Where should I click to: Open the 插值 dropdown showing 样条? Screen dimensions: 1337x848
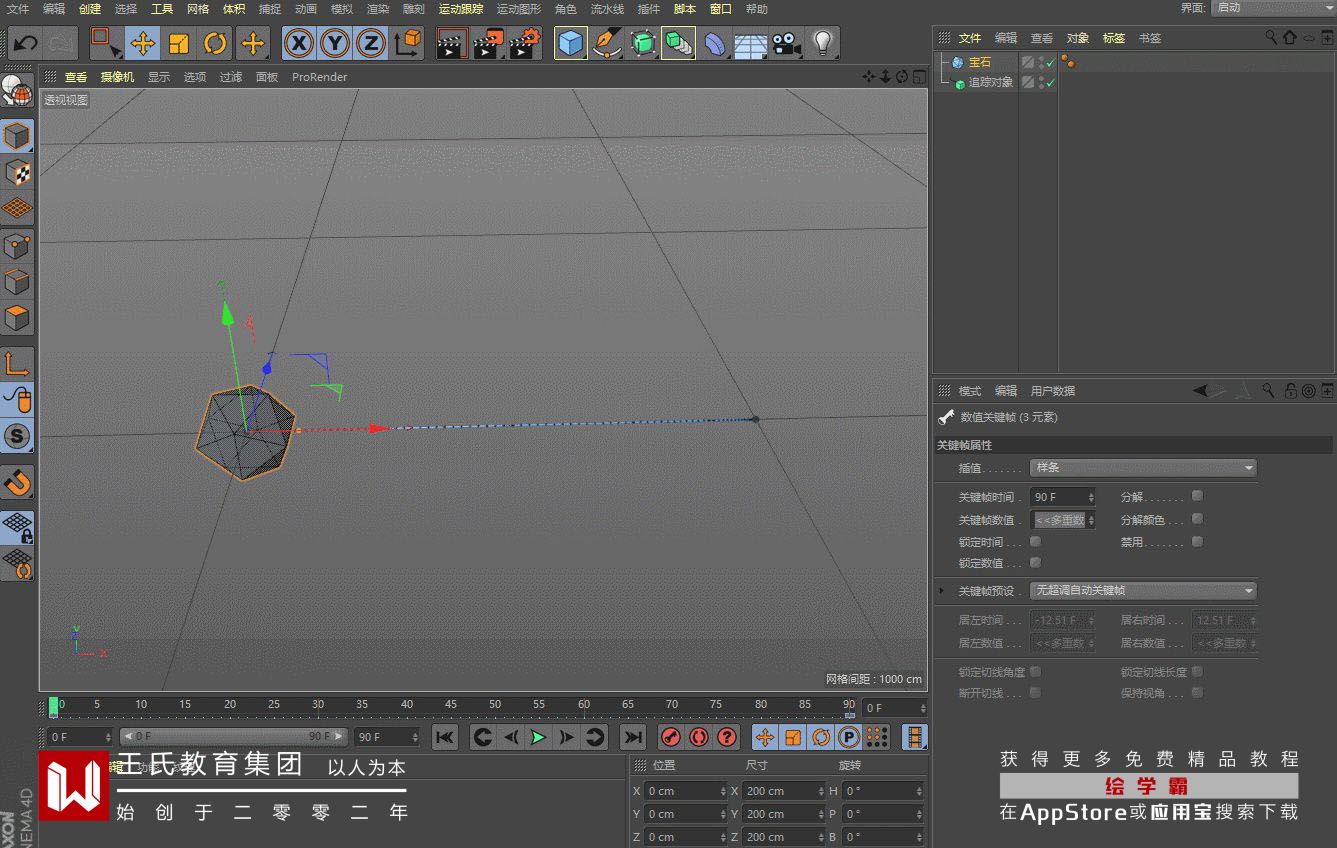[x=1143, y=468]
